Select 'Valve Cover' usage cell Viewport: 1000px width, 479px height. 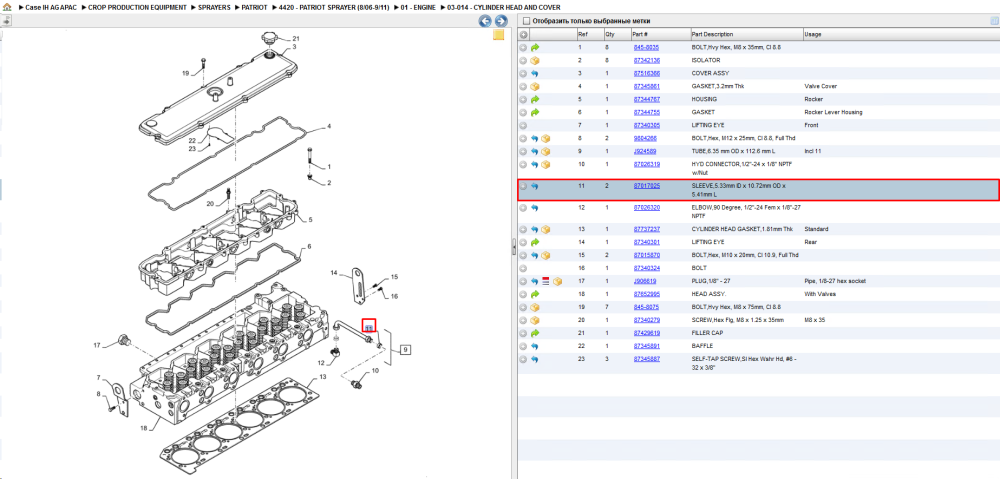tap(820, 86)
